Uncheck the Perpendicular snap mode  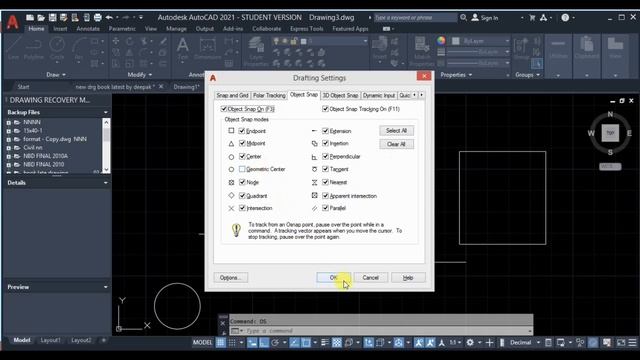(x=325, y=156)
